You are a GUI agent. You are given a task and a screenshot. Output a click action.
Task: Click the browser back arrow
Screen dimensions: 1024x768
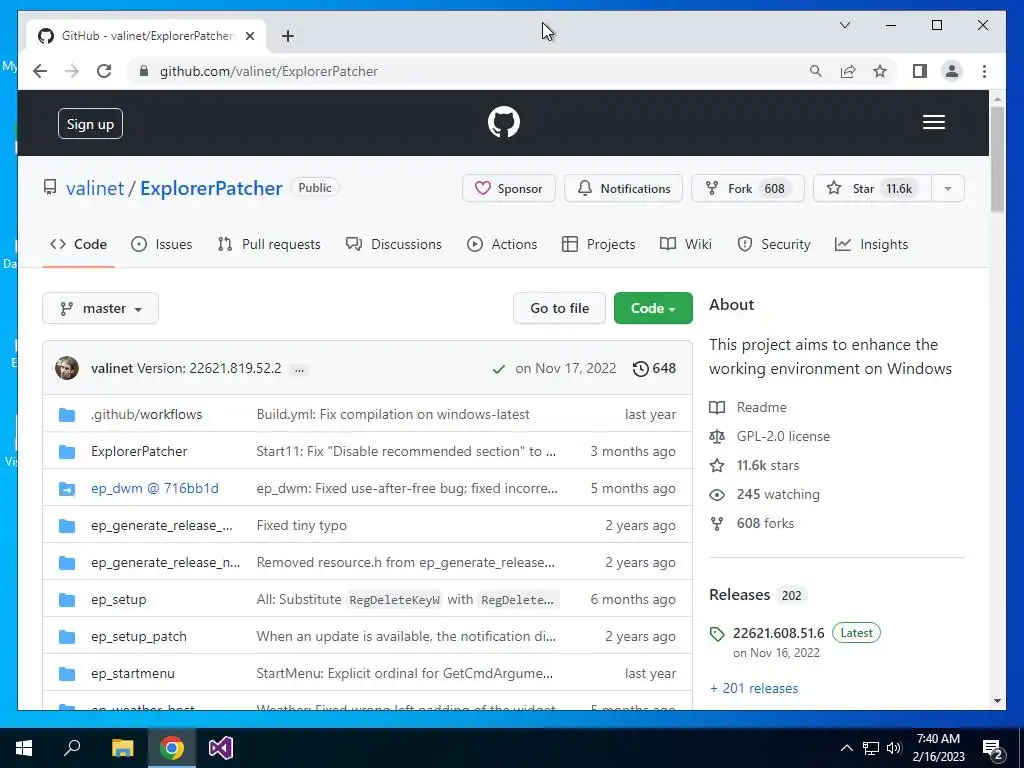coord(40,71)
